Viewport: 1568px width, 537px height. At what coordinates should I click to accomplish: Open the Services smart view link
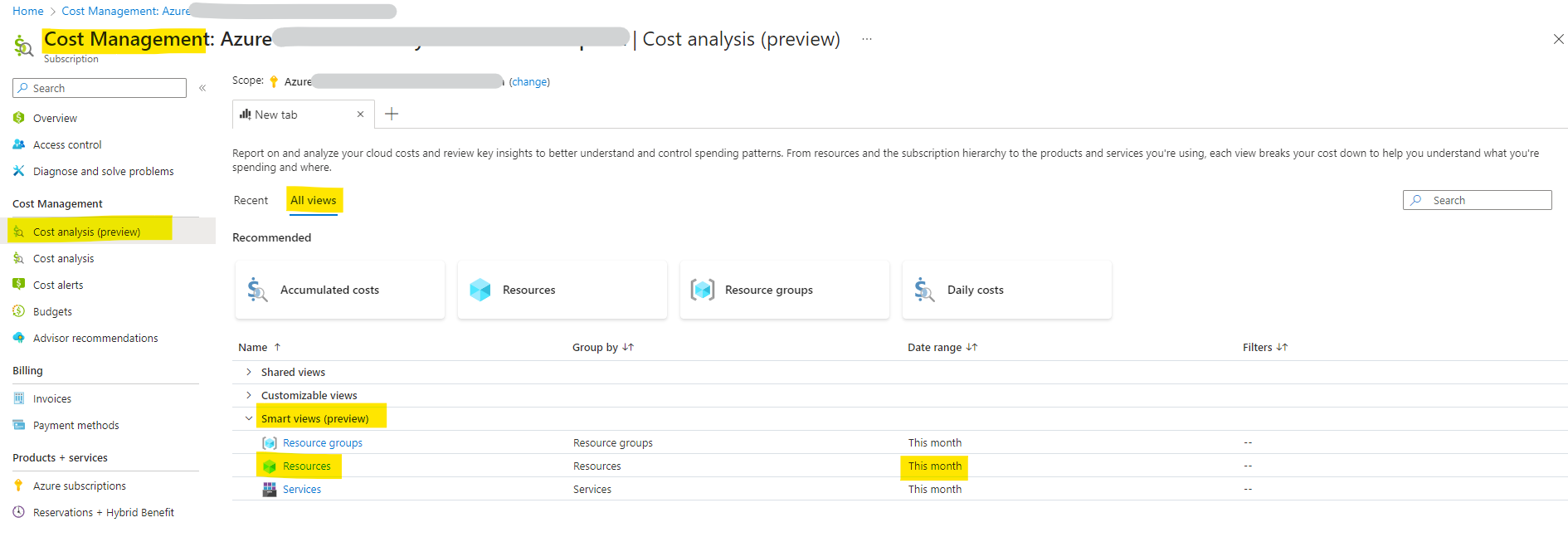coord(302,490)
